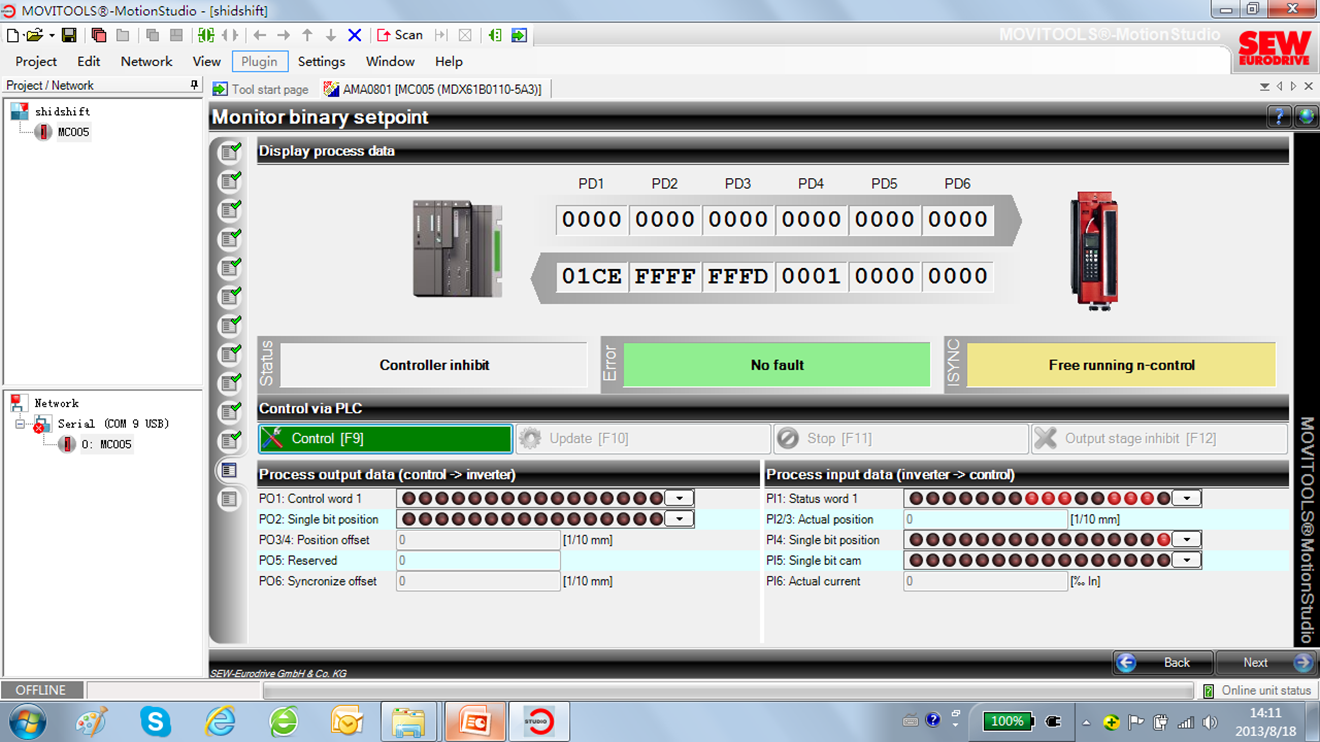Viewport: 1320px width, 742px height.
Task: Click the Save project toolbar icon
Action: pyautogui.click(x=69, y=35)
